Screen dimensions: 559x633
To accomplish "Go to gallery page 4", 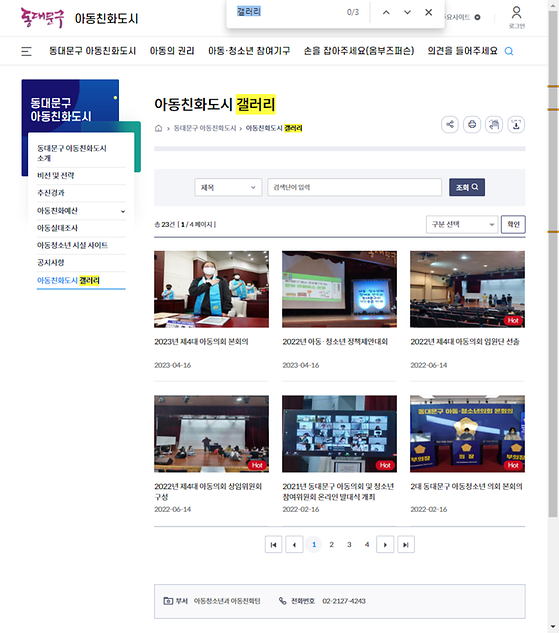I will click(367, 545).
